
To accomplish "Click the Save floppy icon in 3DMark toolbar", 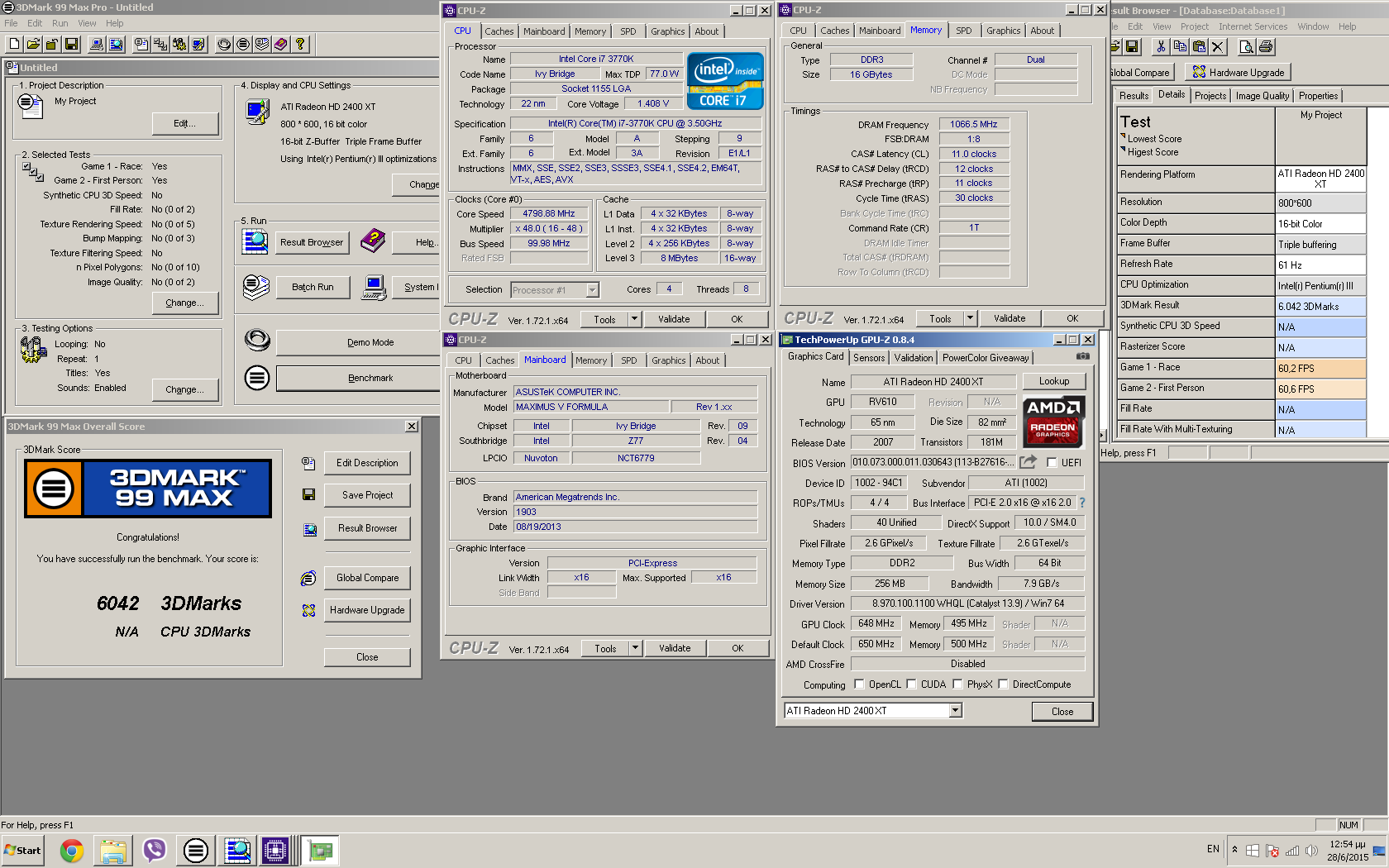I will (x=71, y=44).
